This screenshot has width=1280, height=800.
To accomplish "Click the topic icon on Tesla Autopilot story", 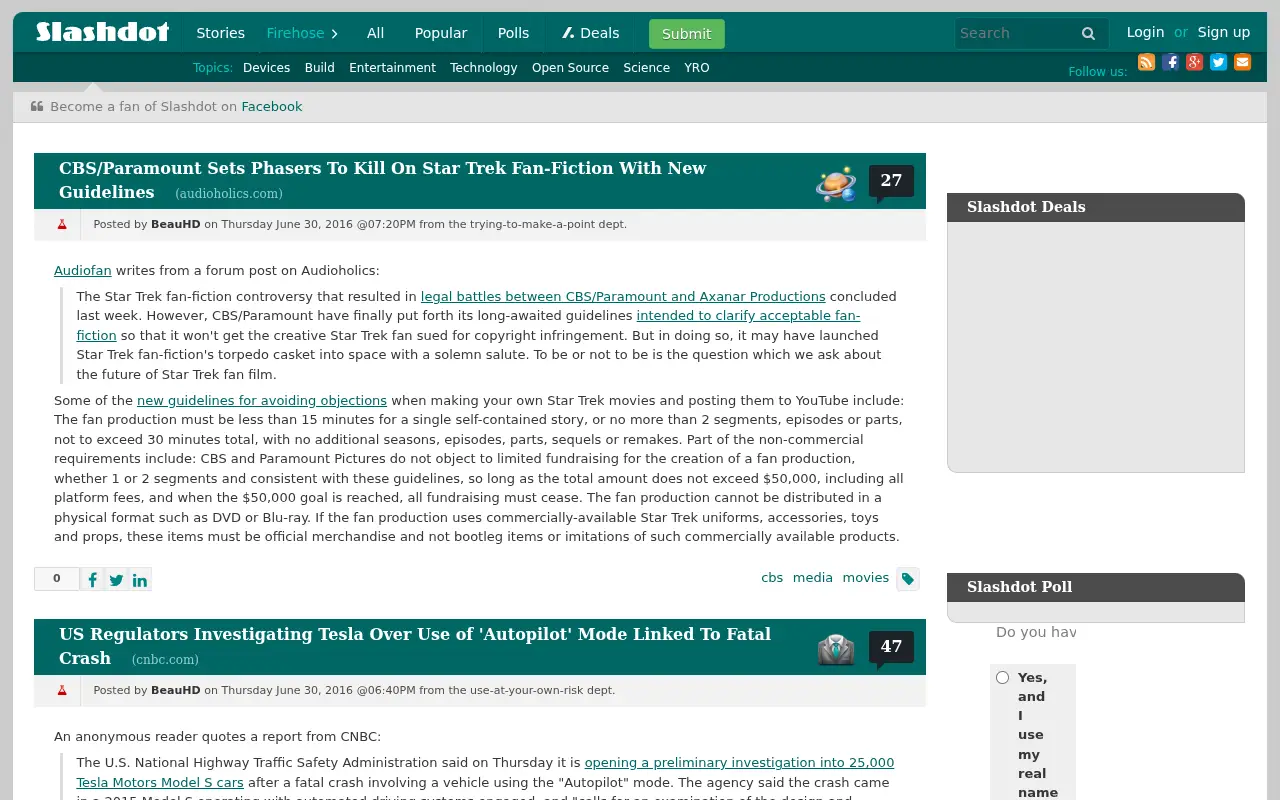I will coord(836,649).
